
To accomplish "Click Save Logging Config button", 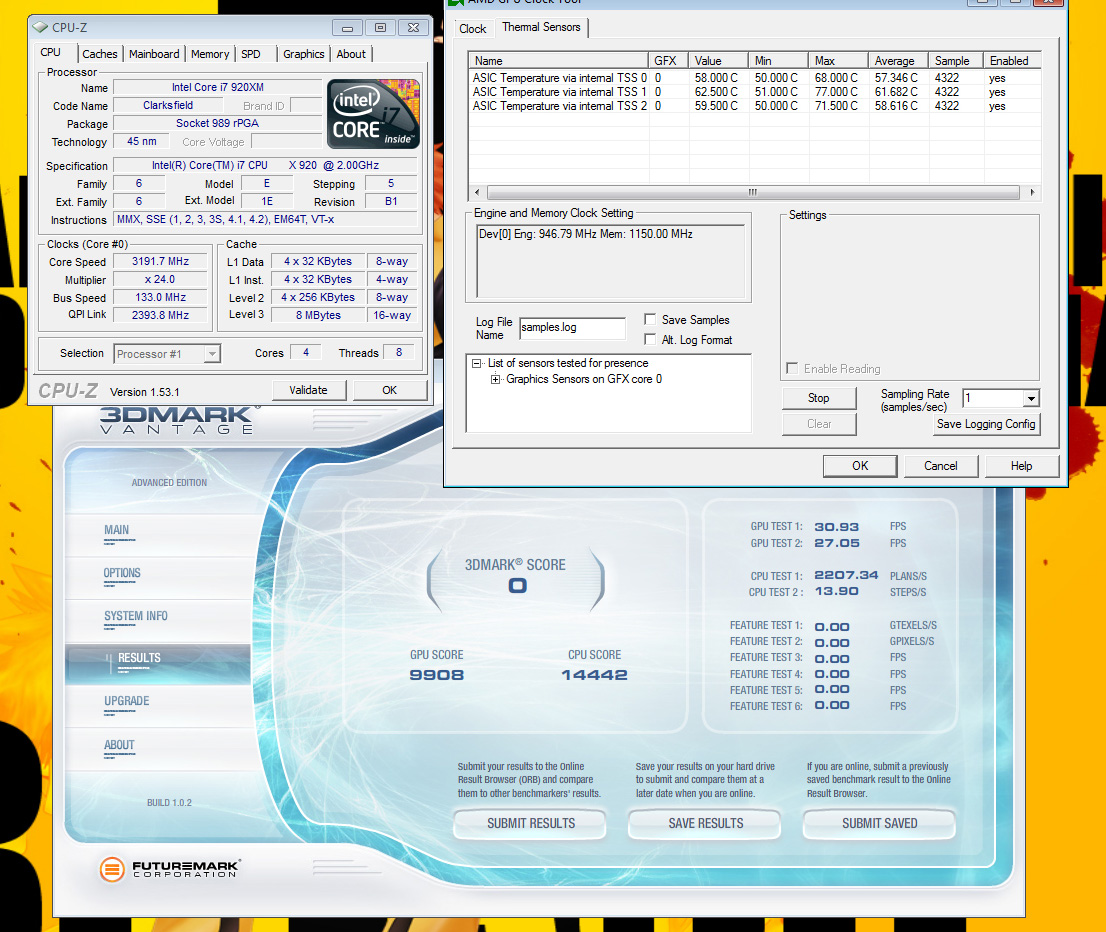I will pyautogui.click(x=986, y=424).
